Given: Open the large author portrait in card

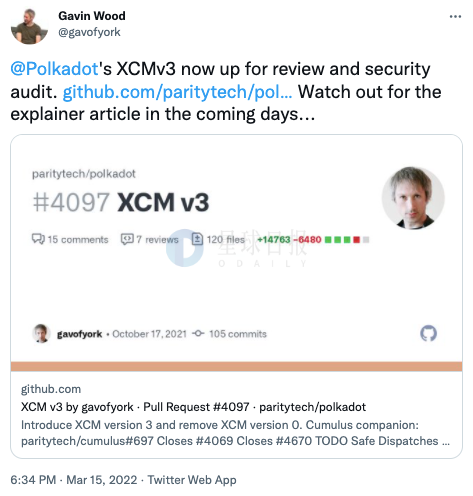Looking at the screenshot, I should 413,198.
